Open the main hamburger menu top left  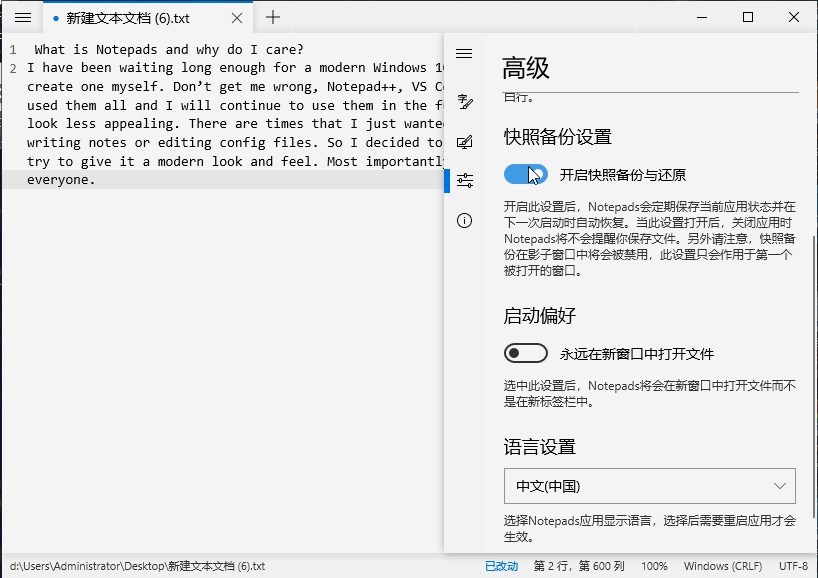tap(21, 17)
